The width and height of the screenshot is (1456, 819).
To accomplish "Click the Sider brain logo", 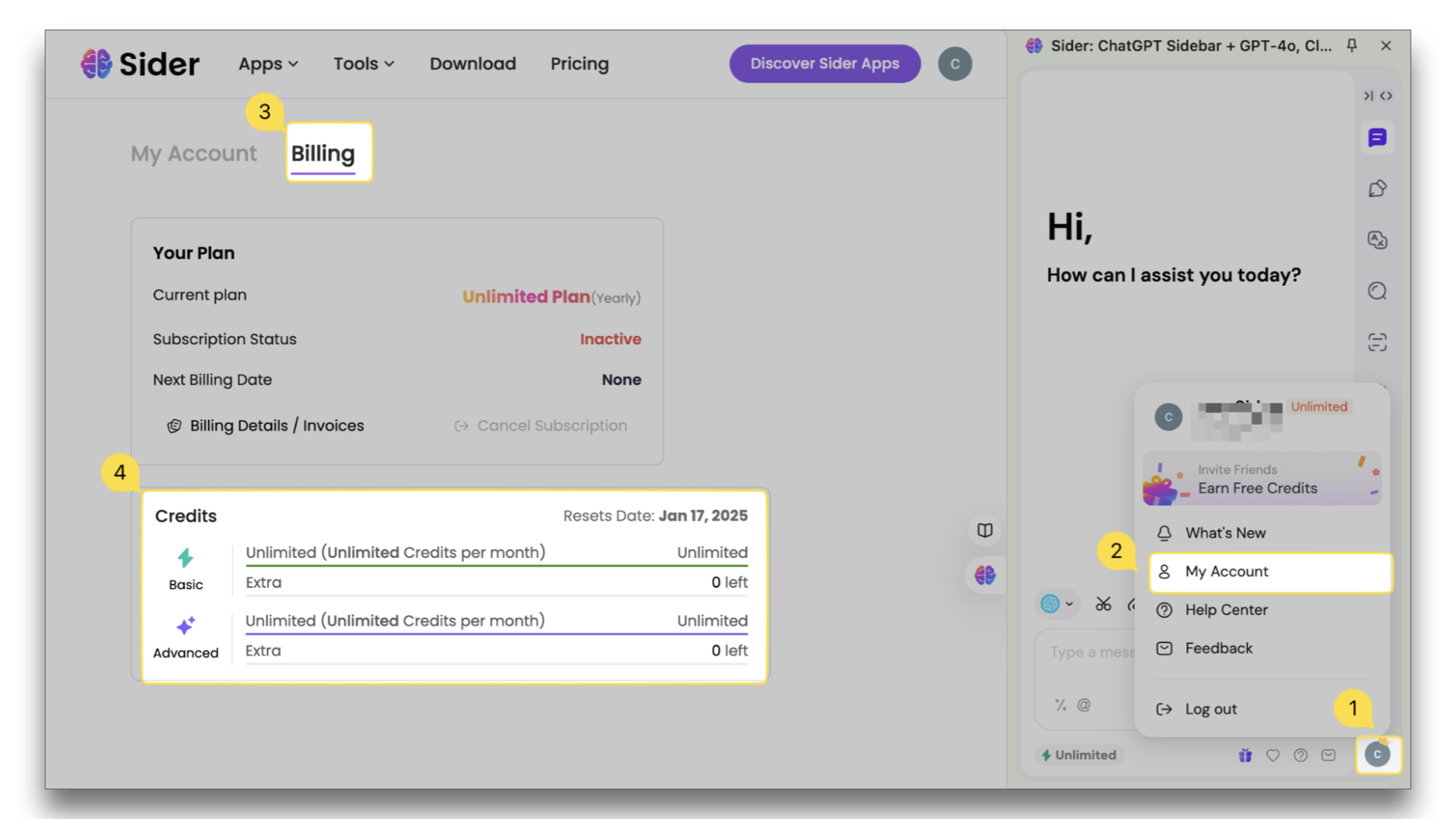I will (x=96, y=64).
